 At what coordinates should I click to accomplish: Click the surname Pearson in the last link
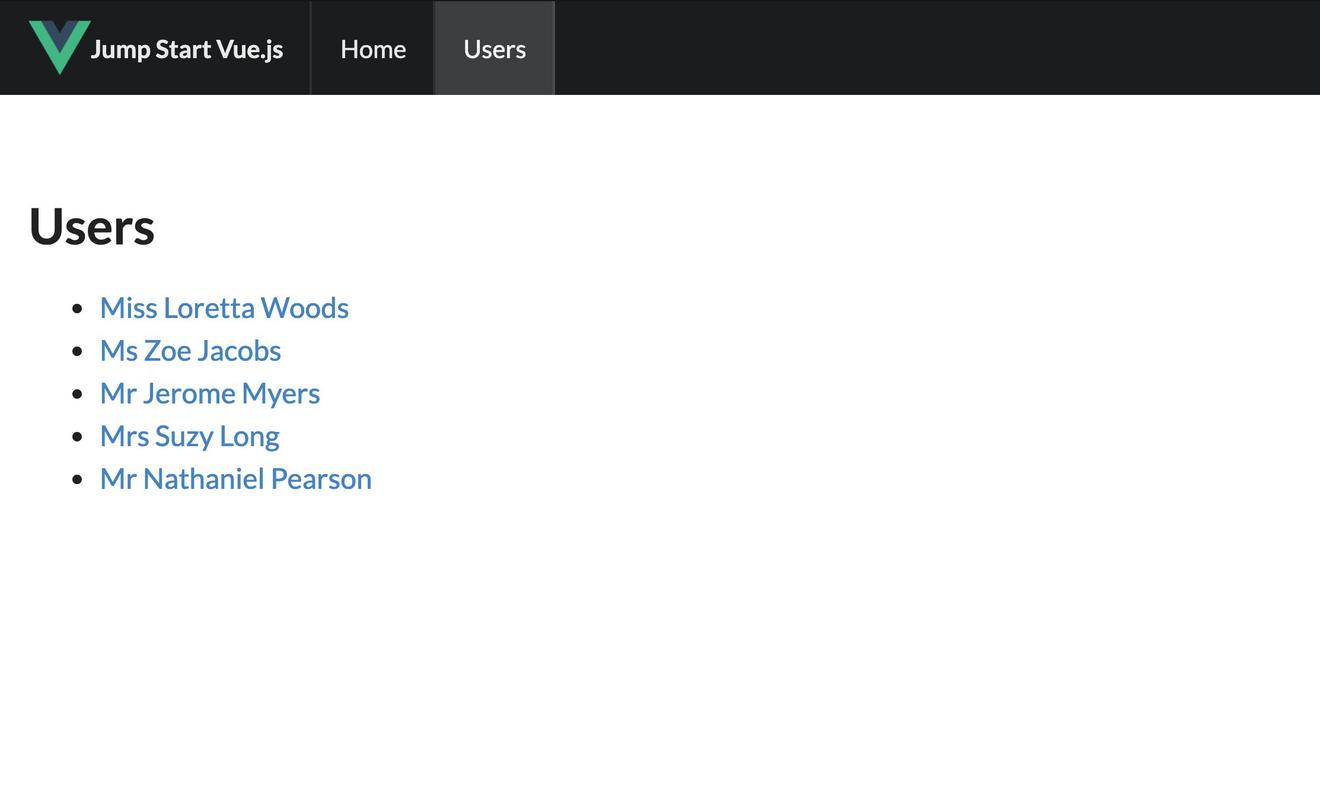click(321, 479)
